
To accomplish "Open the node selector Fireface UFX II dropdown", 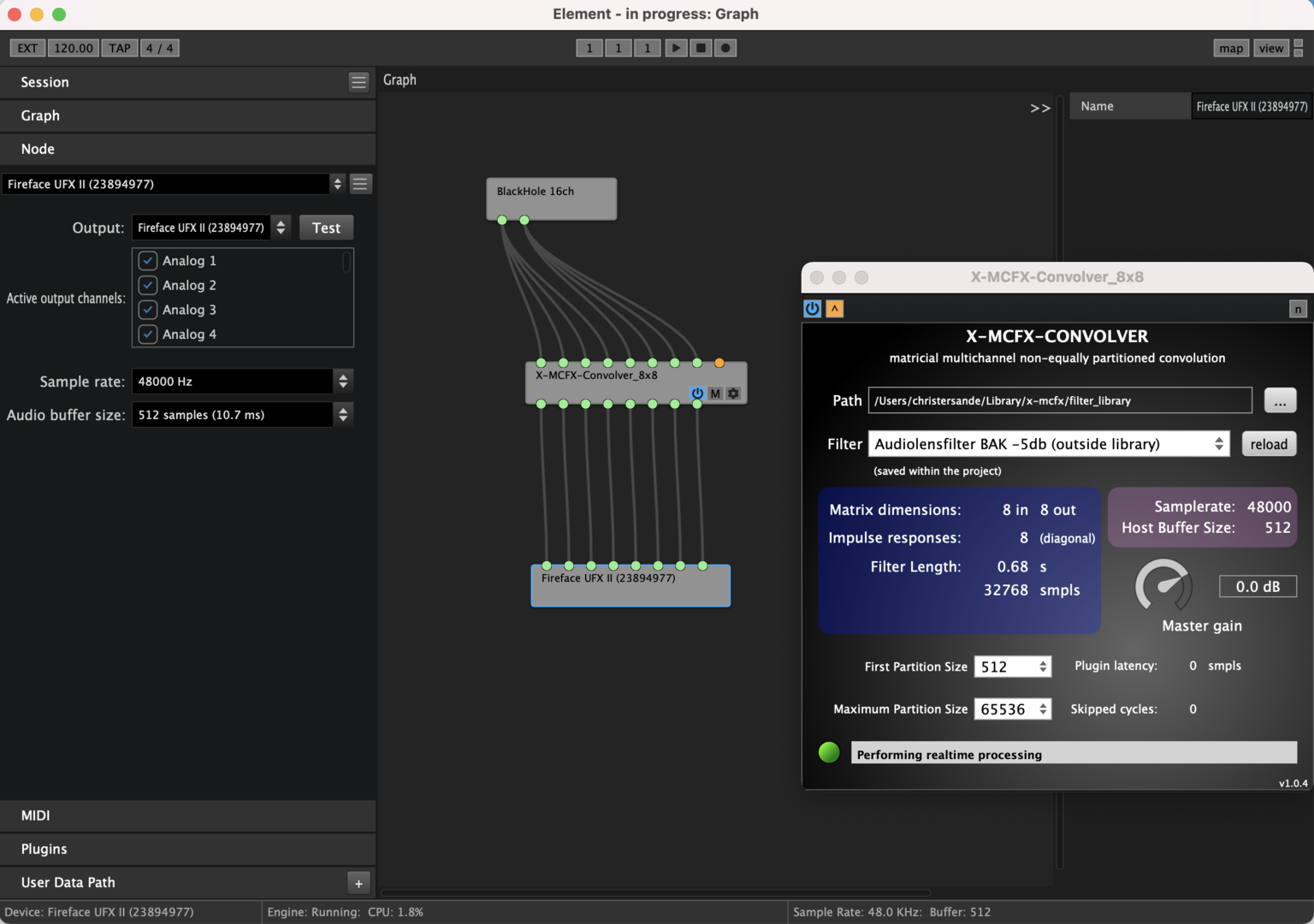I will pos(174,184).
